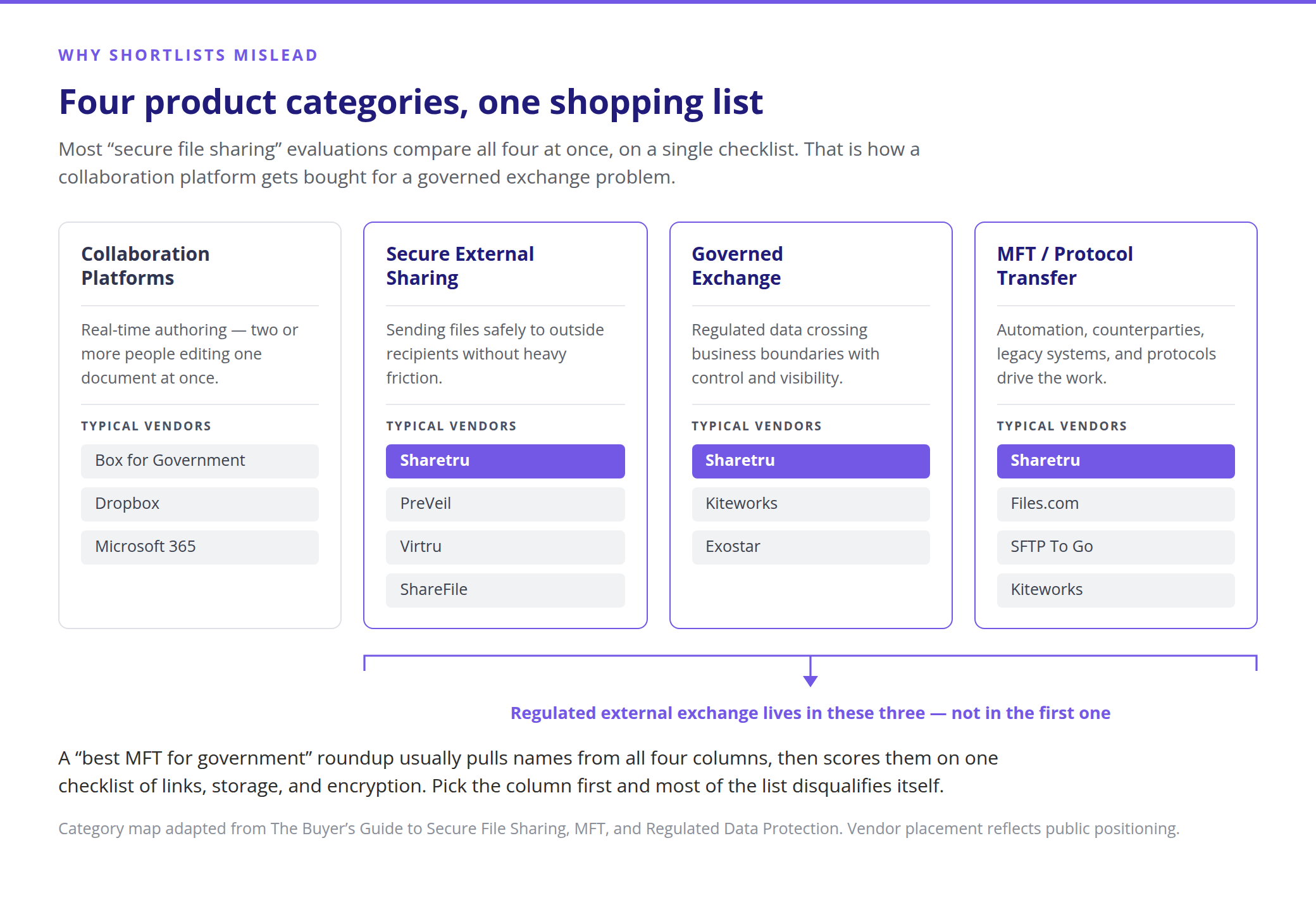Click the MFT / Protocol Transfer heading
Image resolution: width=1316 pixels, height=919 pixels.
click(x=1065, y=266)
